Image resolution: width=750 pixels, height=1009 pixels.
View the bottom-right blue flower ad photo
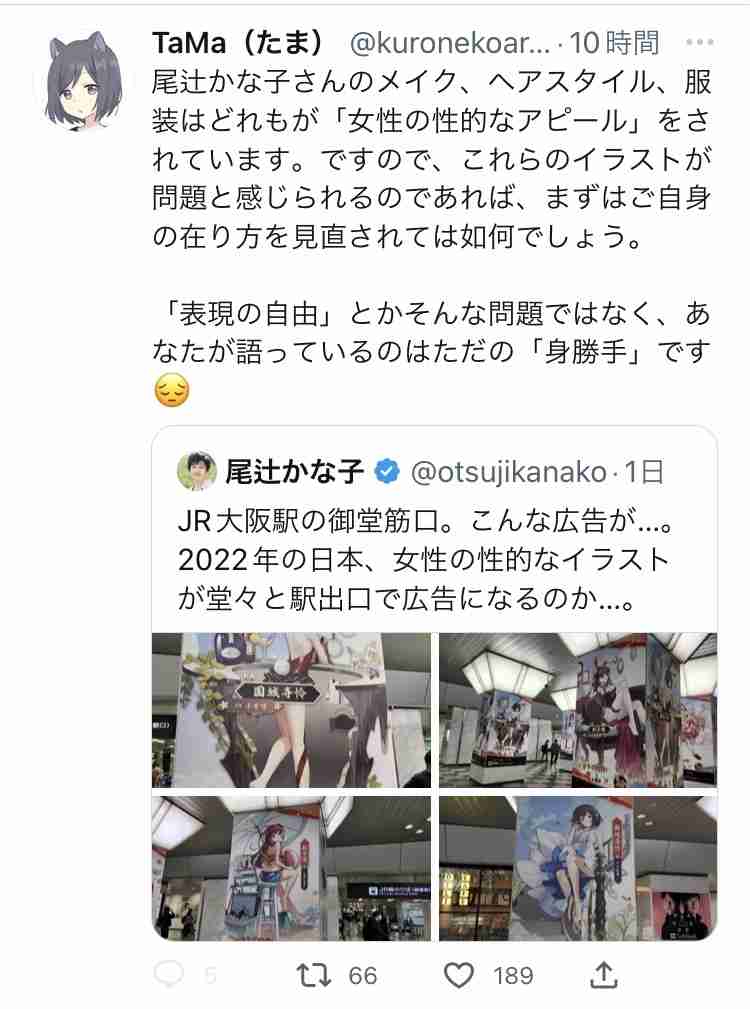(x=578, y=868)
